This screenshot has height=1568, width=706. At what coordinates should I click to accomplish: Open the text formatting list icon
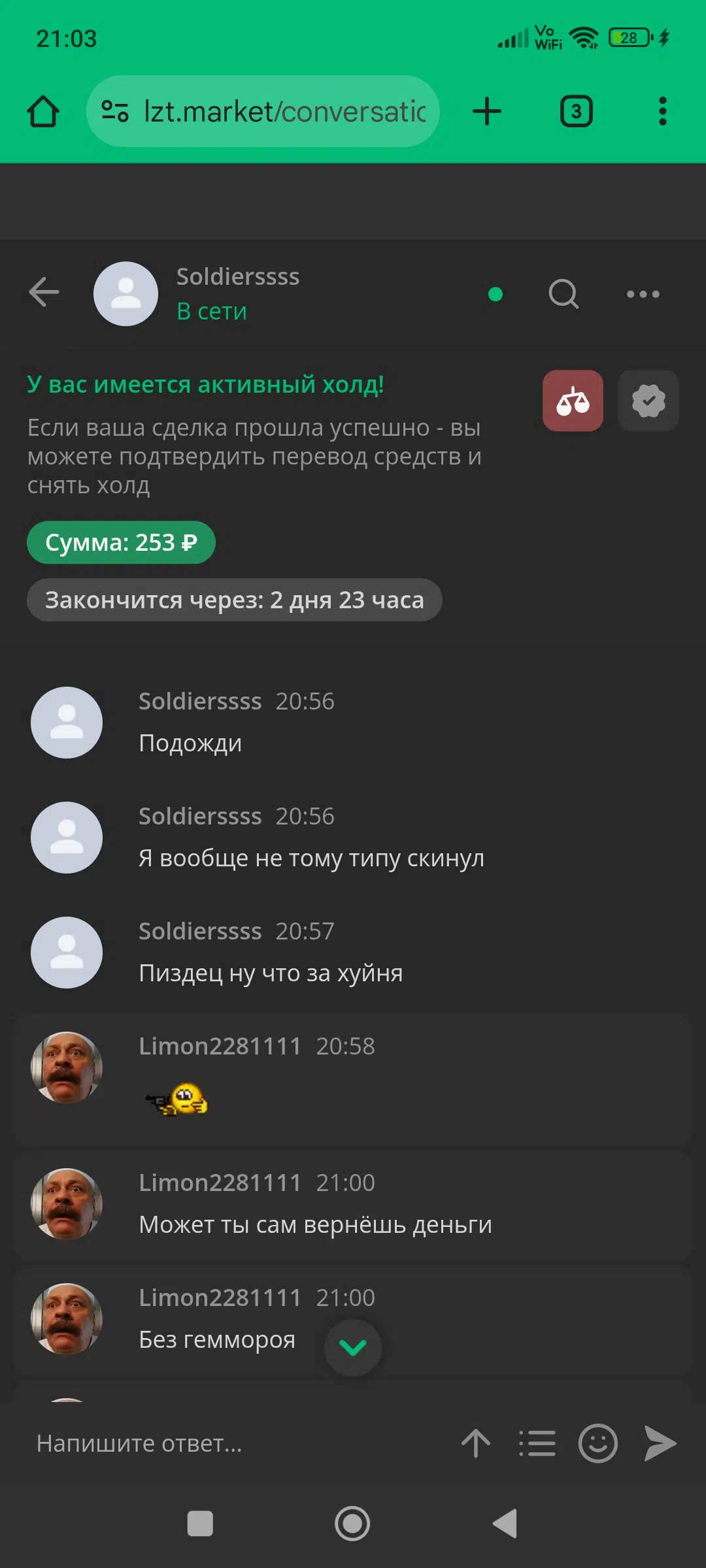pos(537,1443)
